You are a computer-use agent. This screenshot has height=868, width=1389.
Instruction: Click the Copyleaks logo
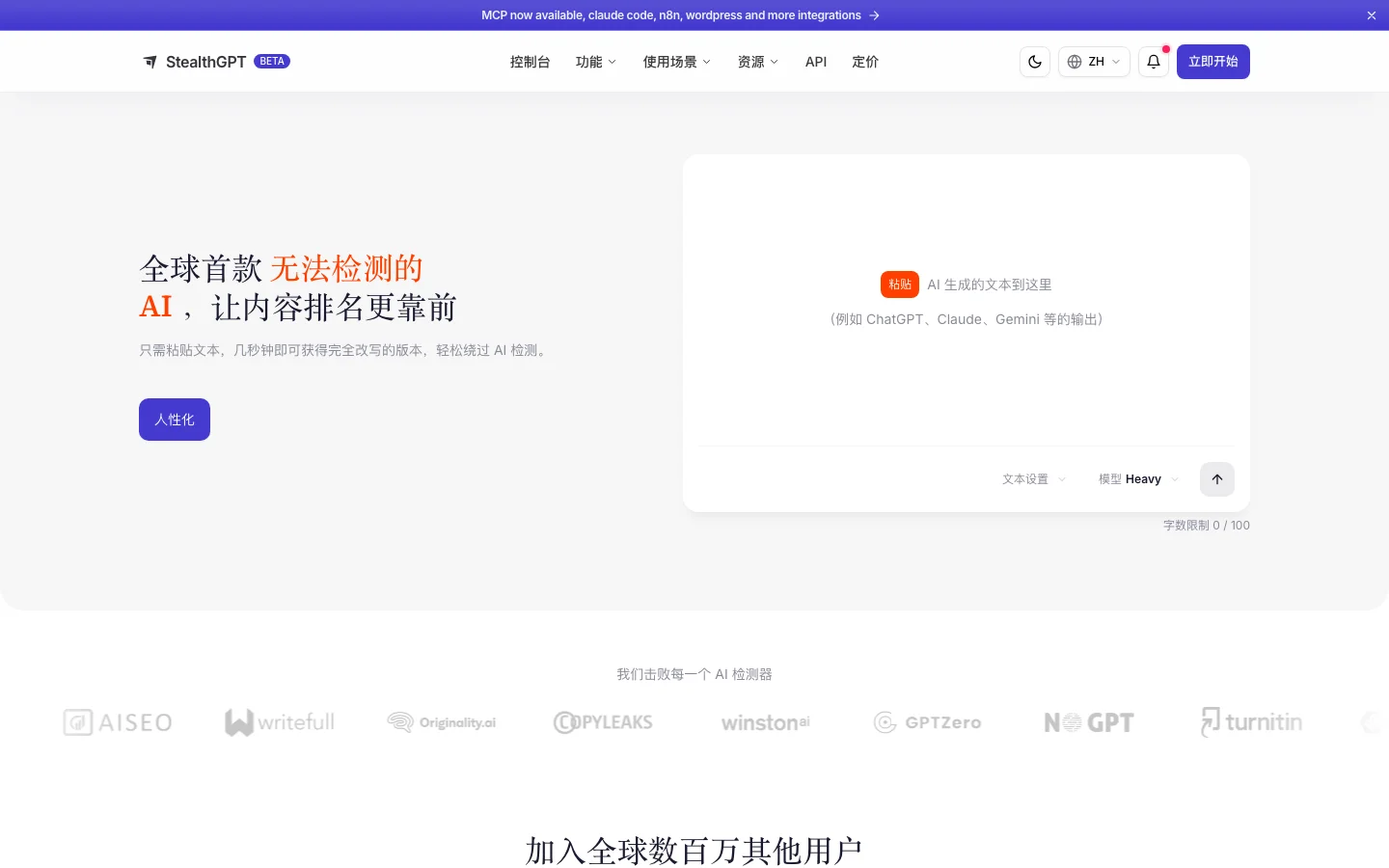click(603, 722)
